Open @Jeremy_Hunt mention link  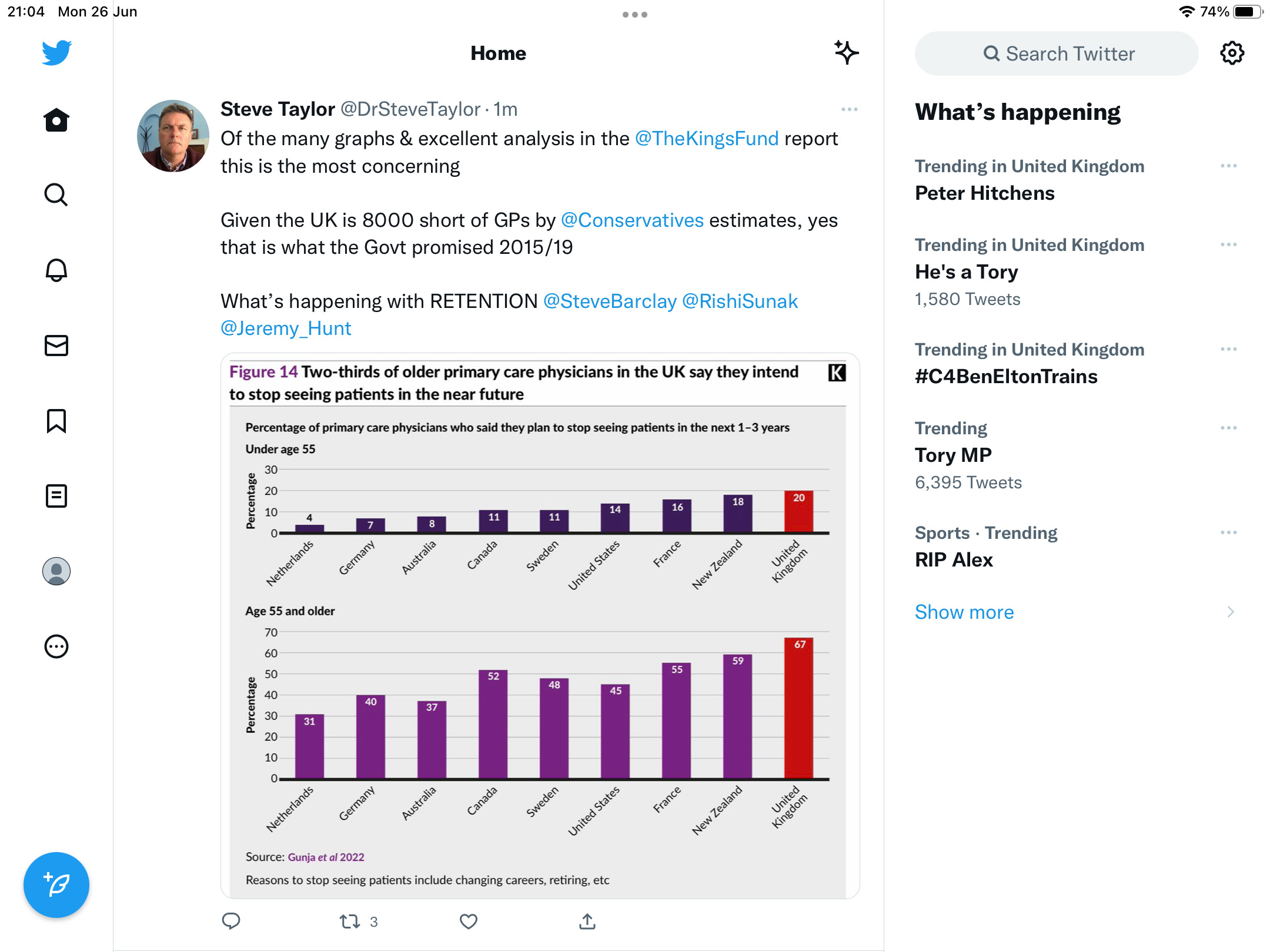point(286,328)
